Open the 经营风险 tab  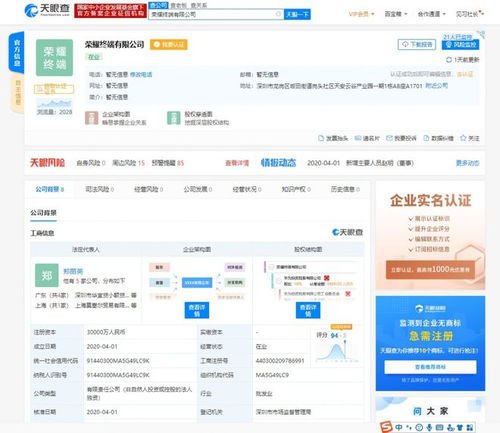pos(148,189)
